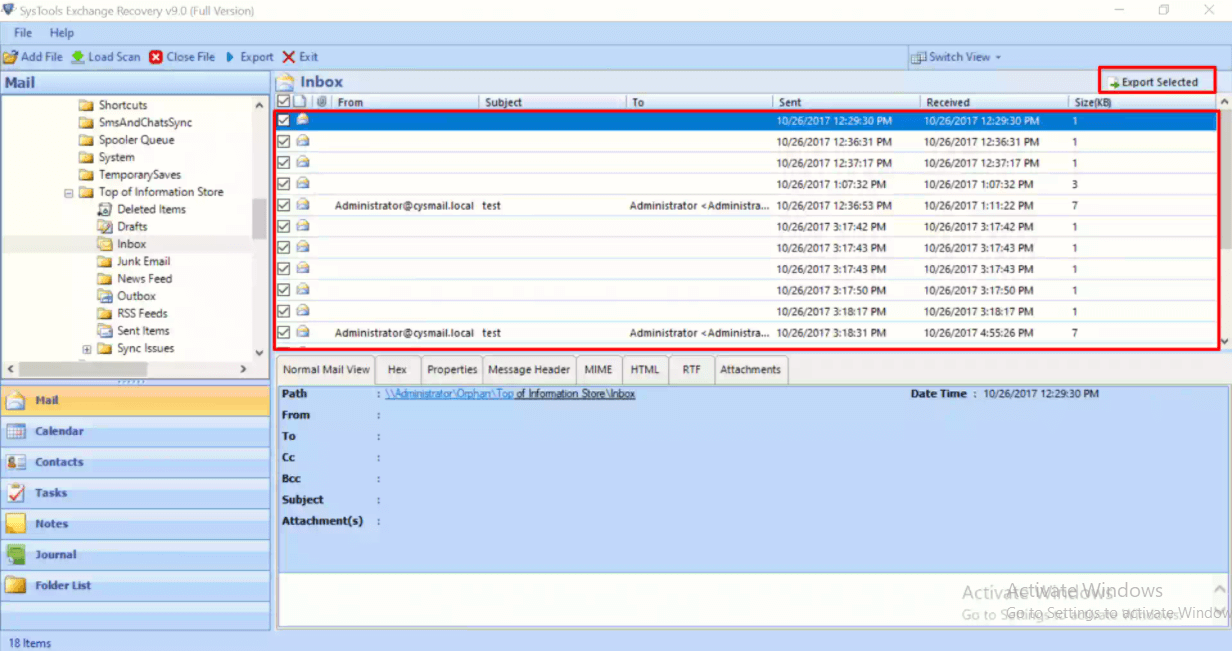
Task: Select the News Feed folder
Action: tap(145, 279)
